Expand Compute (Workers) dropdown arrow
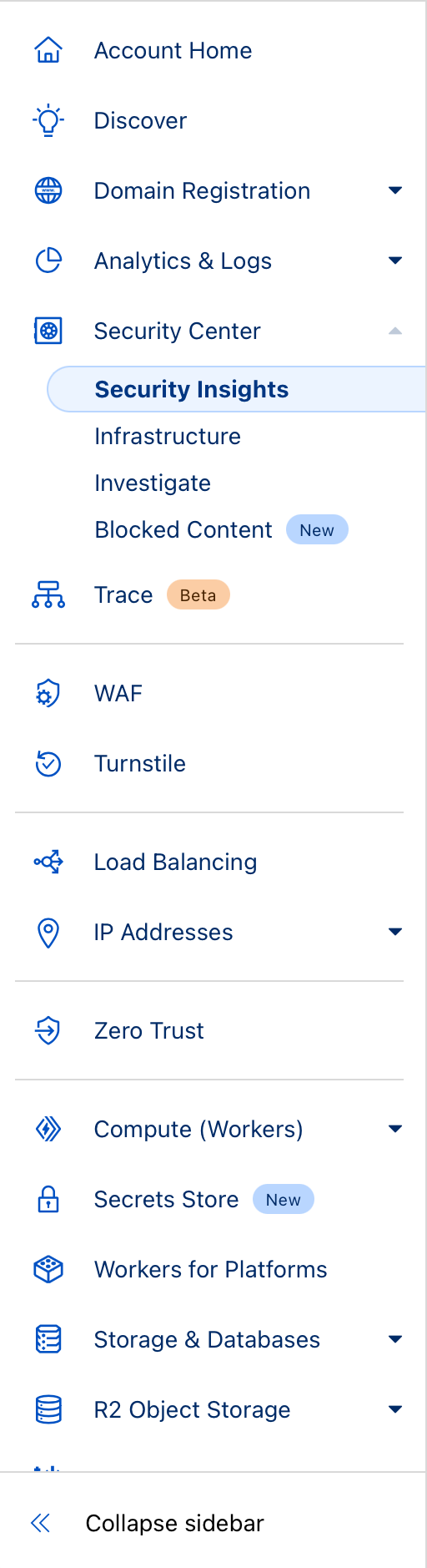Screen dimensions: 427x1568 pos(395,1129)
